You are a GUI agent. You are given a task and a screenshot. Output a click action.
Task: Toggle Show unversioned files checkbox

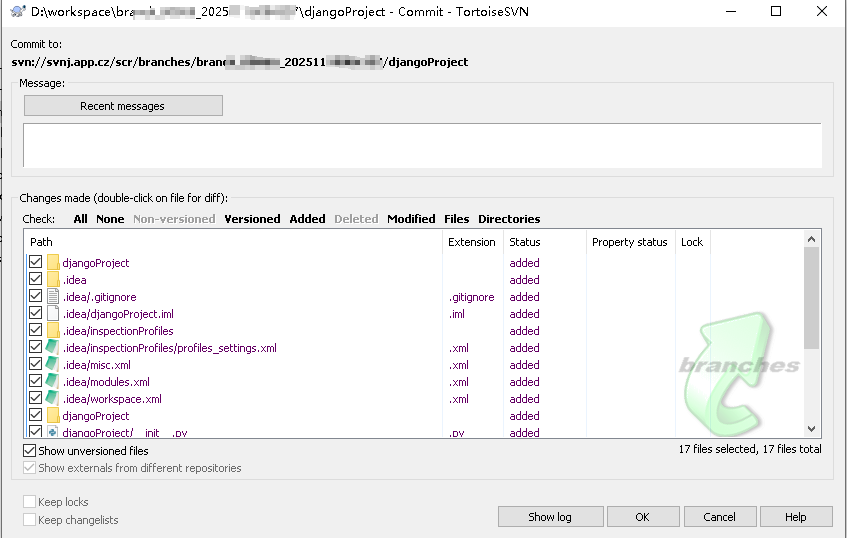[30, 450]
